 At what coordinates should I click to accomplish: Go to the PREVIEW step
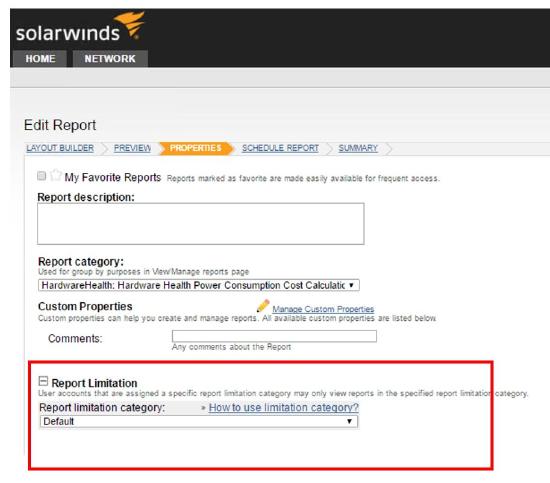(132, 148)
